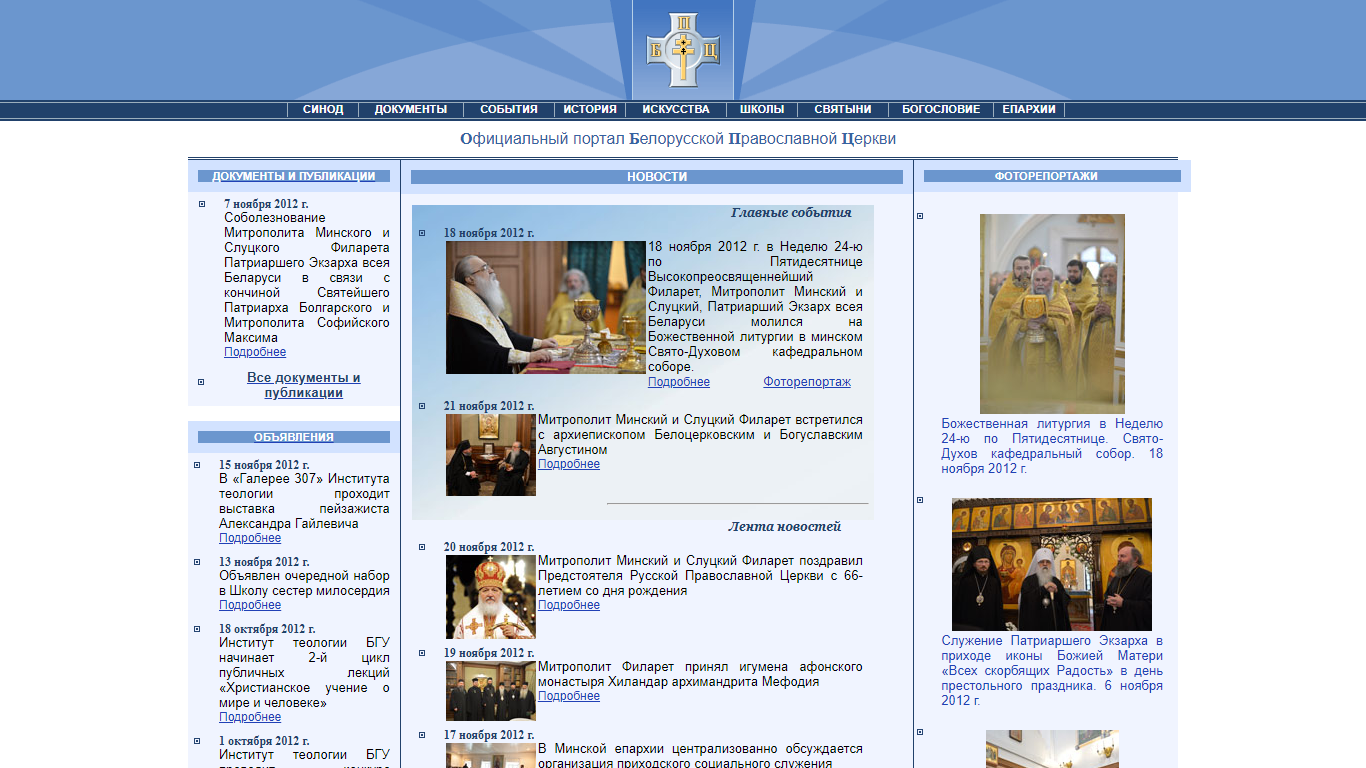Open the СОБЫТИЯ menu item
The width and height of the screenshot is (1366, 768).
(509, 110)
